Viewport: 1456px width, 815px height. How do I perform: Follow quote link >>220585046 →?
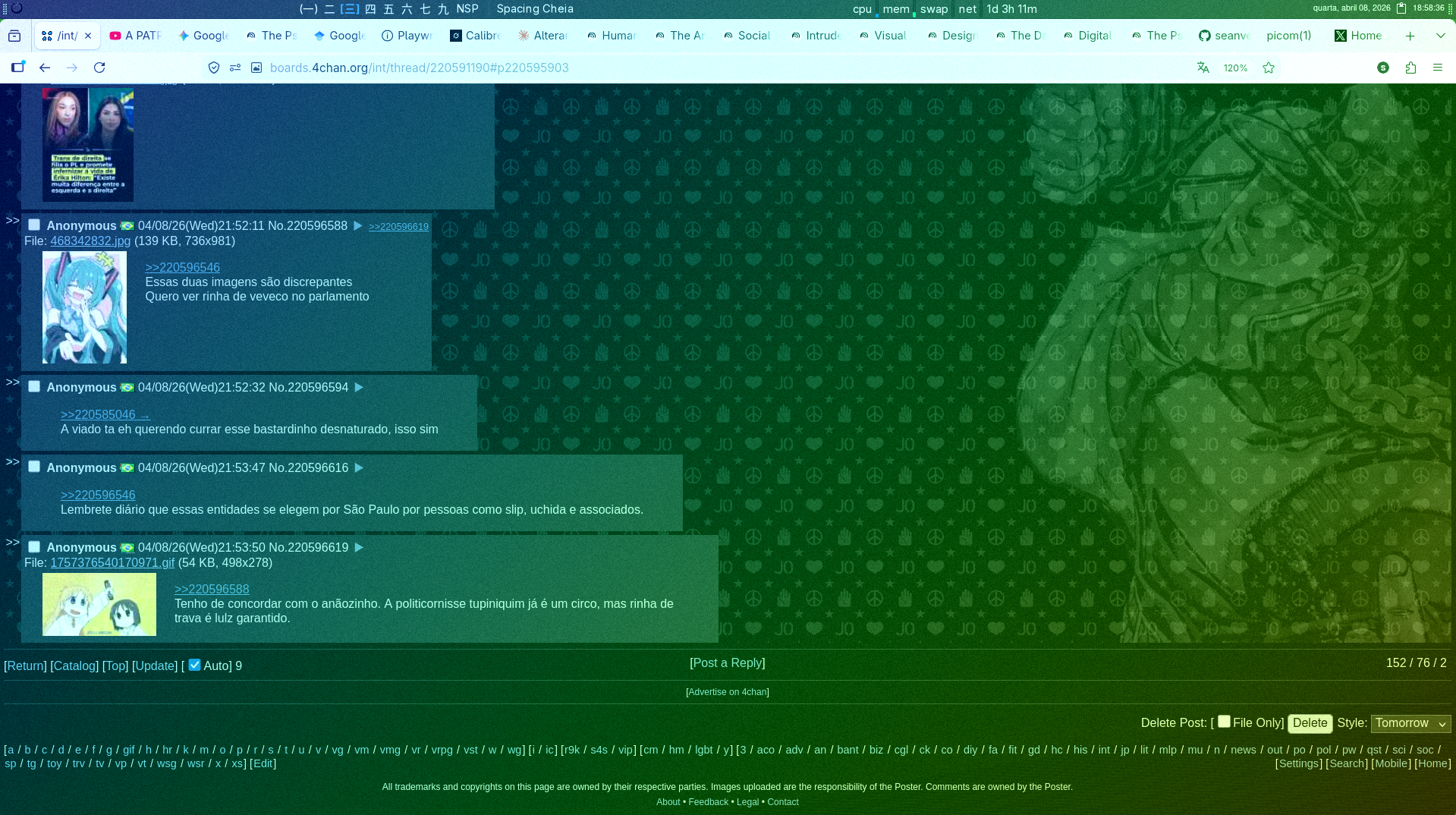pyautogui.click(x=105, y=415)
